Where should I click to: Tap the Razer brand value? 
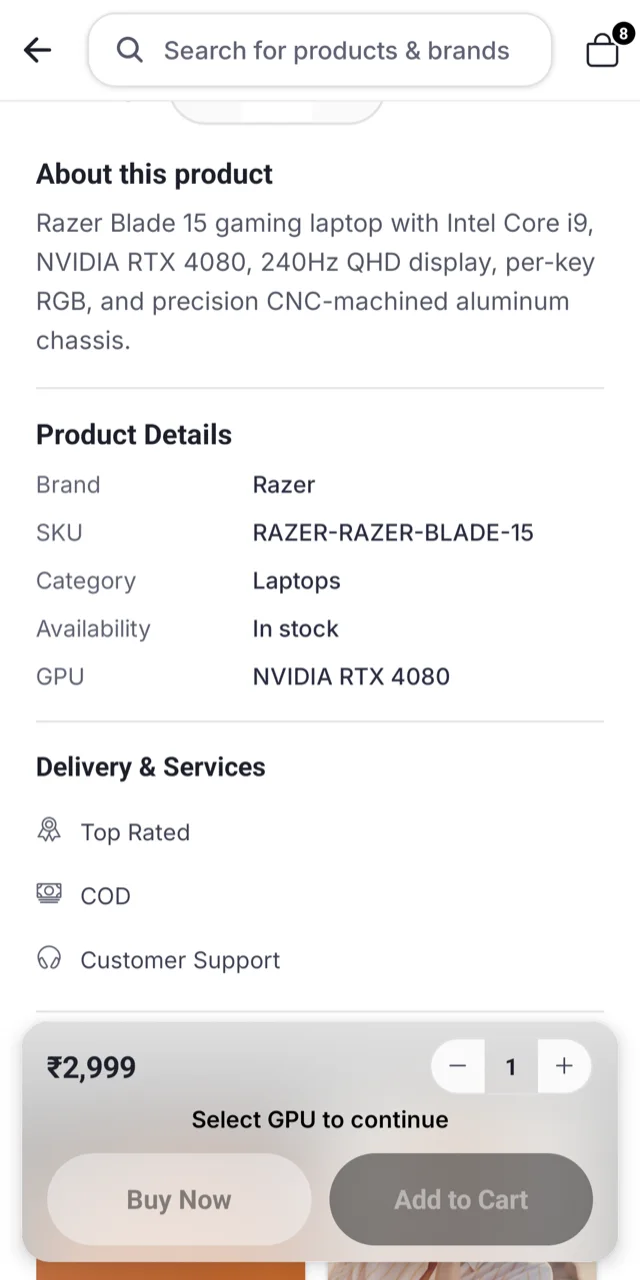point(284,484)
